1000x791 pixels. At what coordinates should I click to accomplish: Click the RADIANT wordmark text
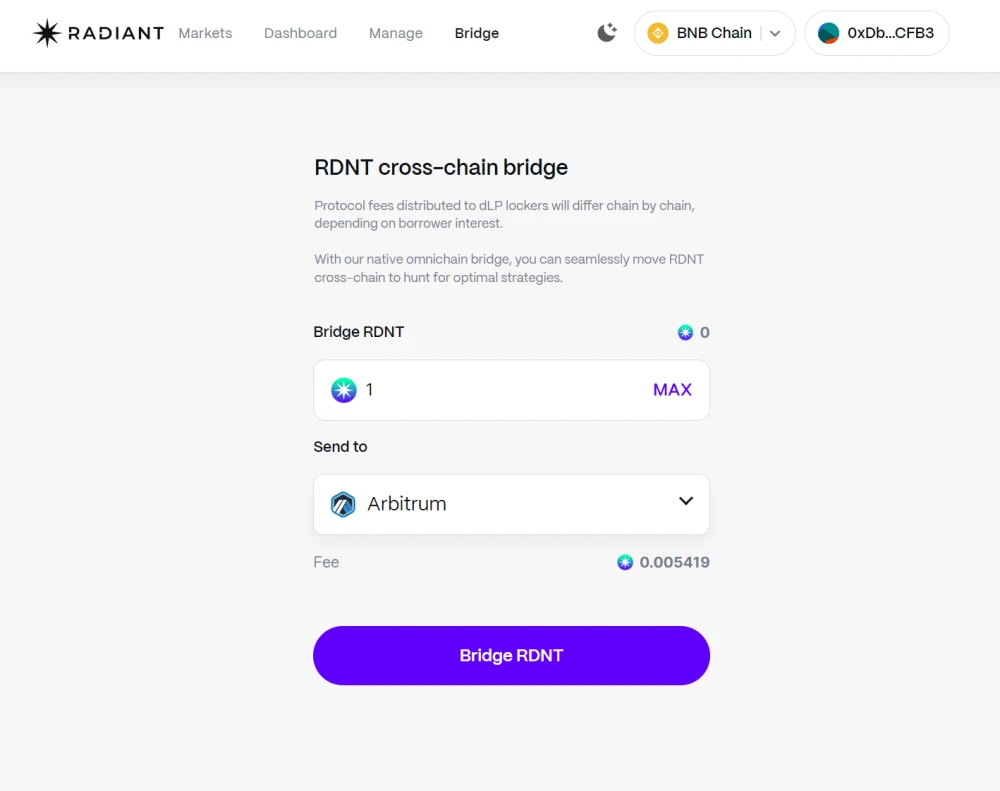point(115,33)
